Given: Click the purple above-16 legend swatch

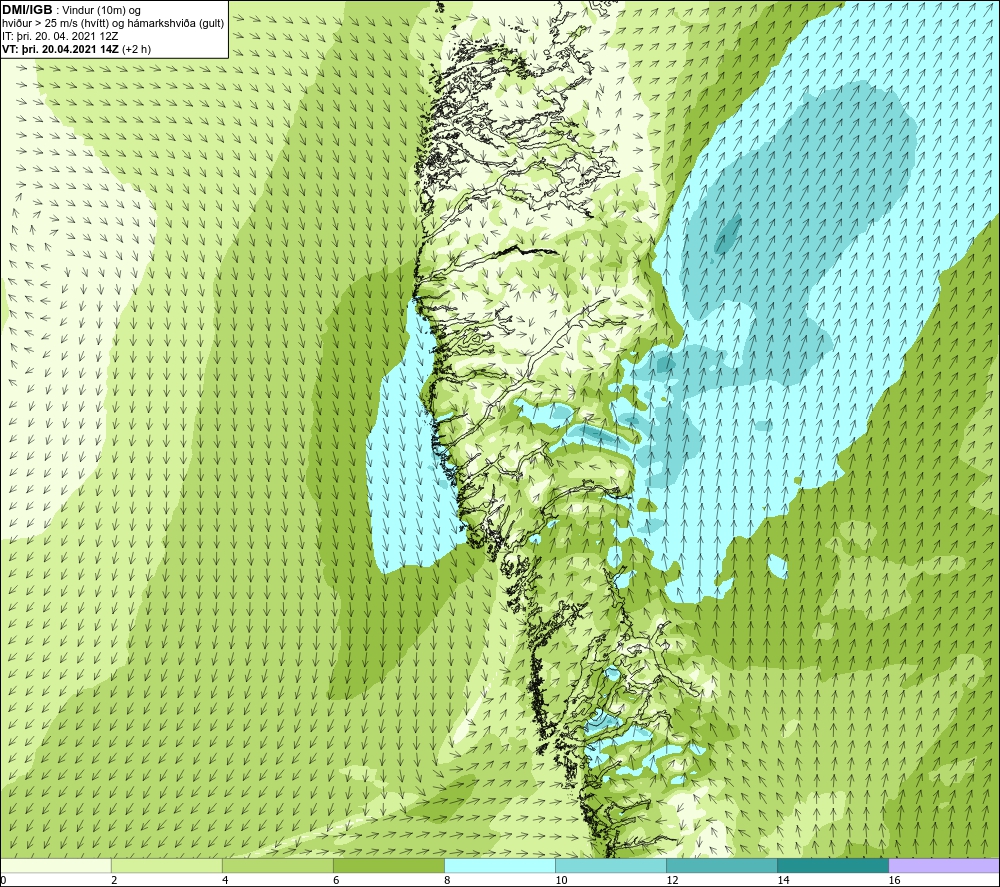Looking at the screenshot, I should click(x=944, y=865).
